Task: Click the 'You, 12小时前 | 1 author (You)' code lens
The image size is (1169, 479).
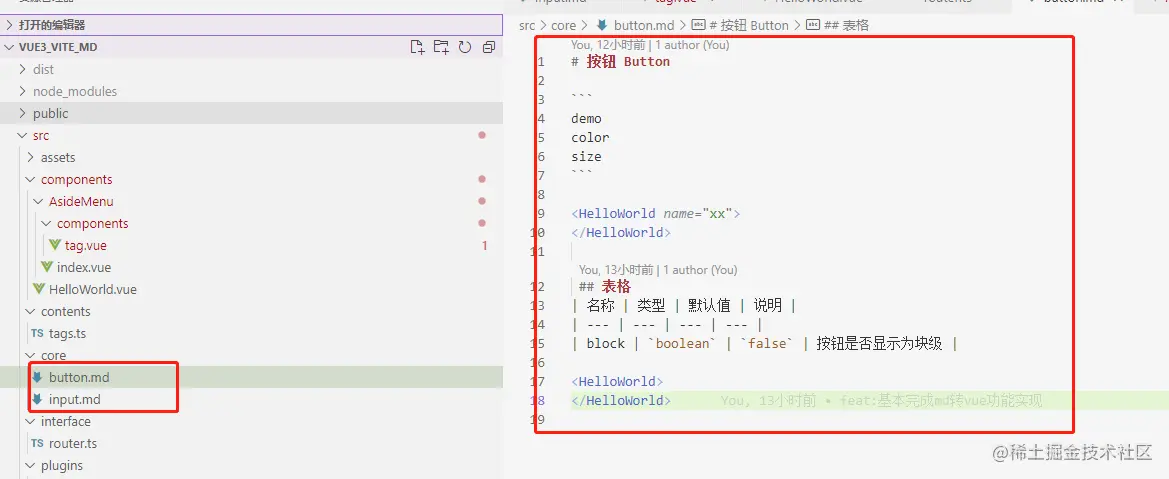Action: (650, 45)
